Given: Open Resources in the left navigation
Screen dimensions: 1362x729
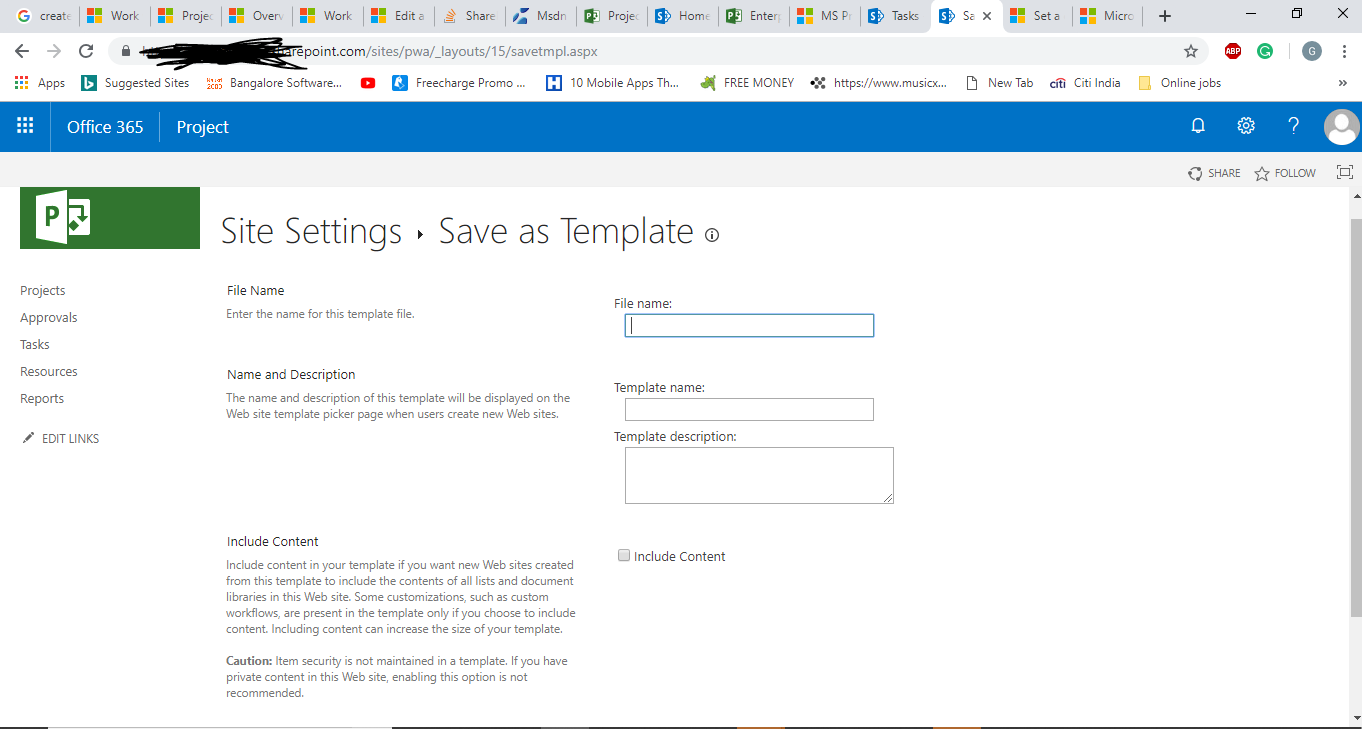Looking at the screenshot, I should (x=49, y=371).
